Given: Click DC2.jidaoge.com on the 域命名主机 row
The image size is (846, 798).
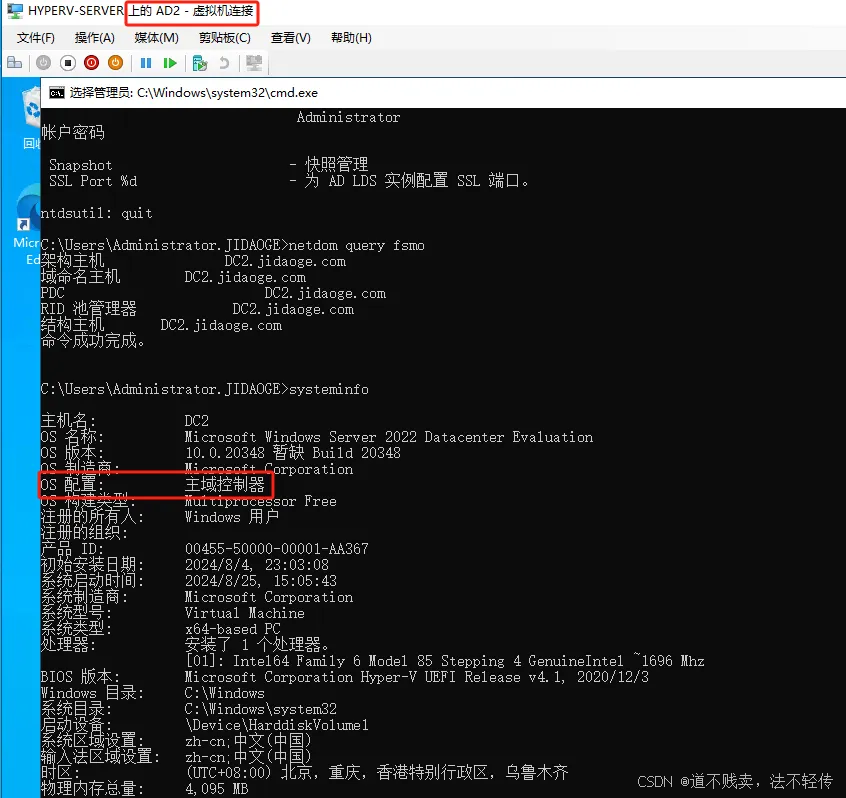Looking at the screenshot, I should point(245,277).
